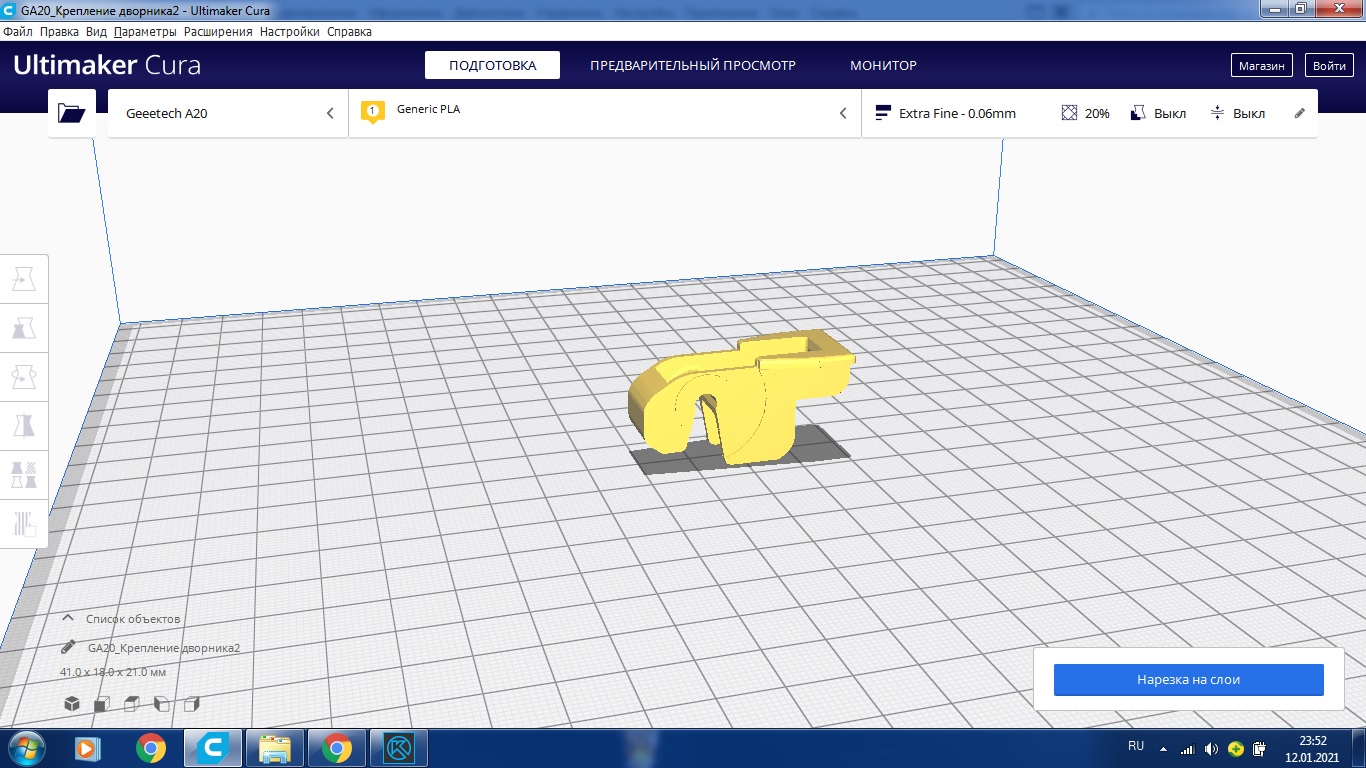Click the Нарезка на слои slice button
This screenshot has height=768, width=1366.
click(1188, 679)
